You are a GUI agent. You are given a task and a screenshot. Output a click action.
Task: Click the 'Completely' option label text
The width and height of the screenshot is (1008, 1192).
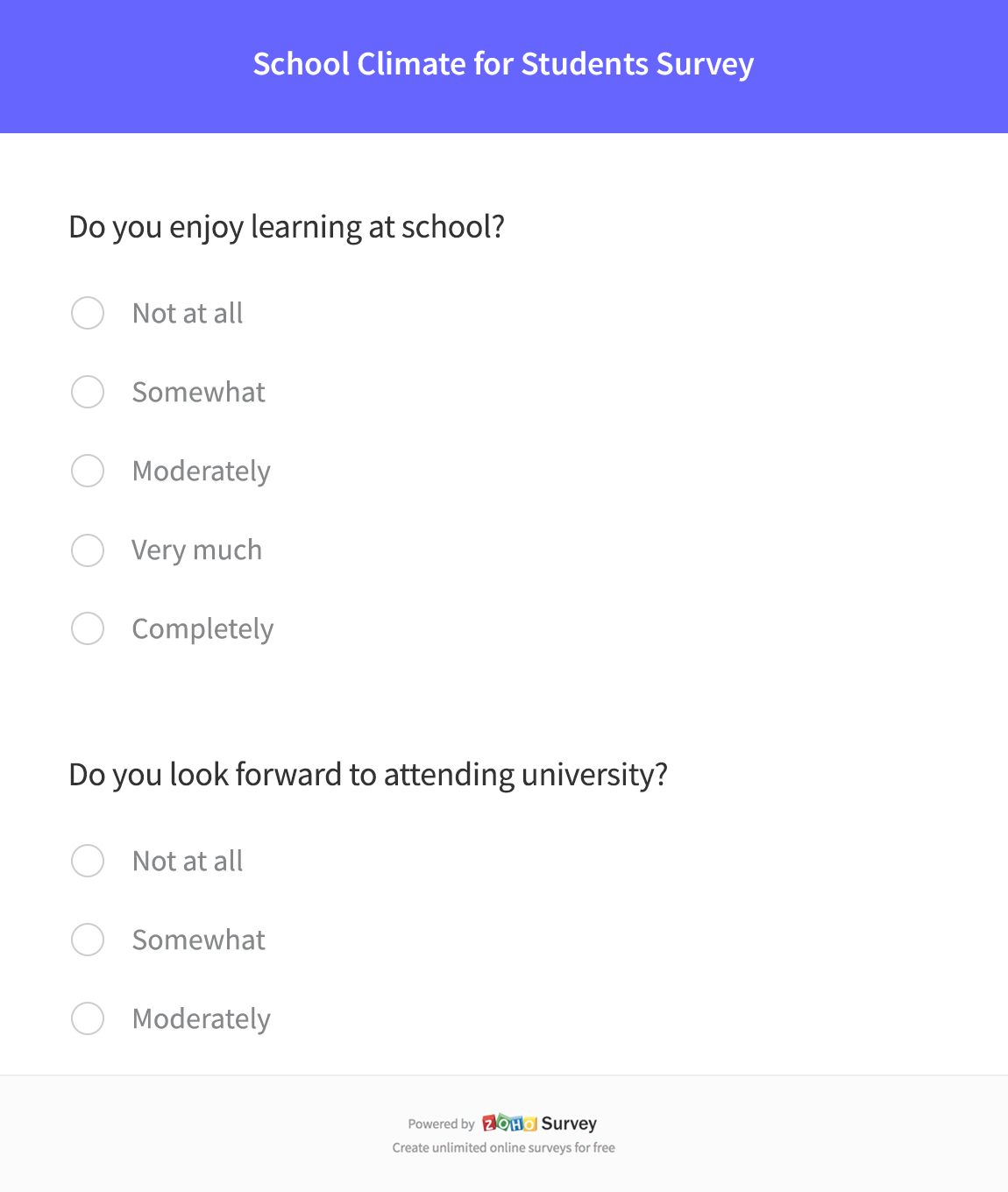[202, 629]
